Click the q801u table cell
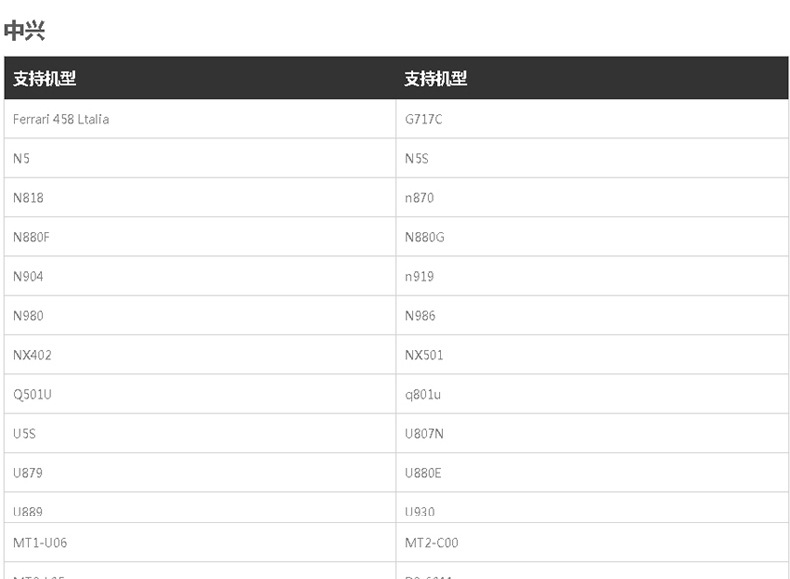790x579 pixels. coord(423,394)
